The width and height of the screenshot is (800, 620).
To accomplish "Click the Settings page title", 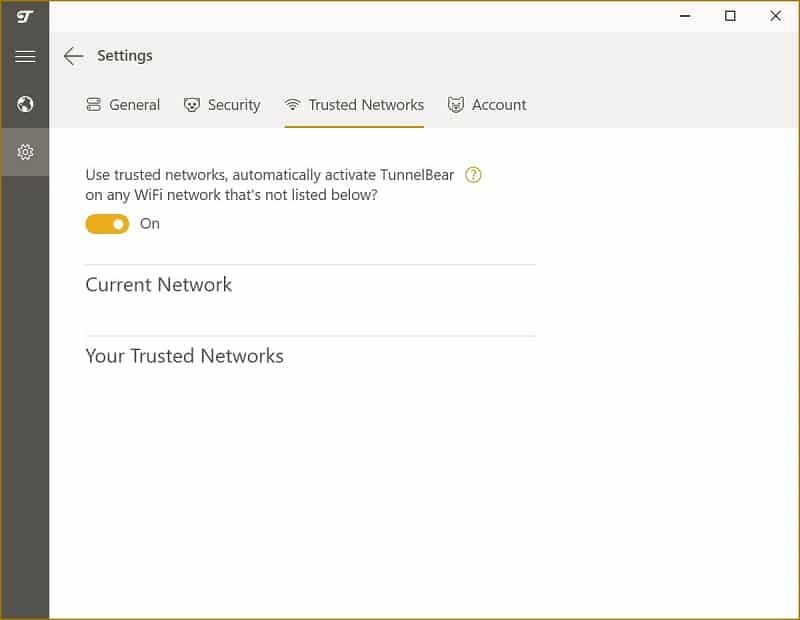I will (125, 56).
